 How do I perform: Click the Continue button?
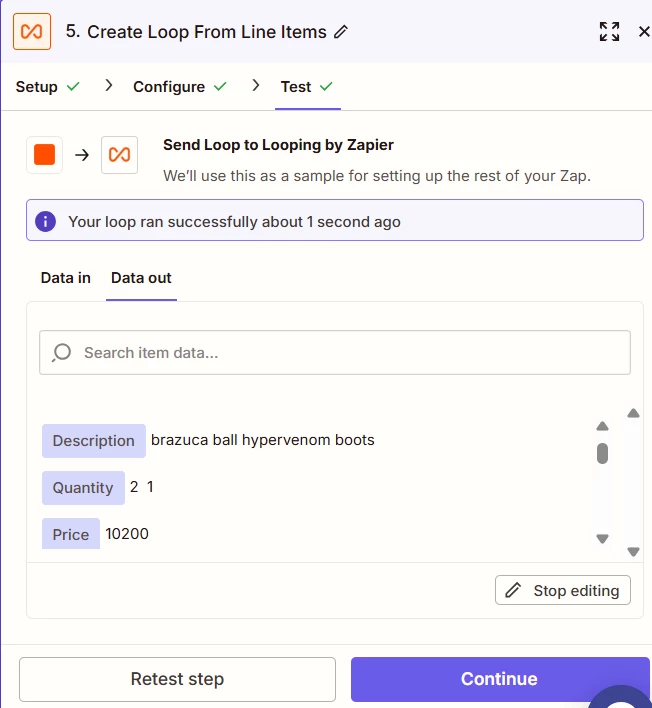pos(500,679)
